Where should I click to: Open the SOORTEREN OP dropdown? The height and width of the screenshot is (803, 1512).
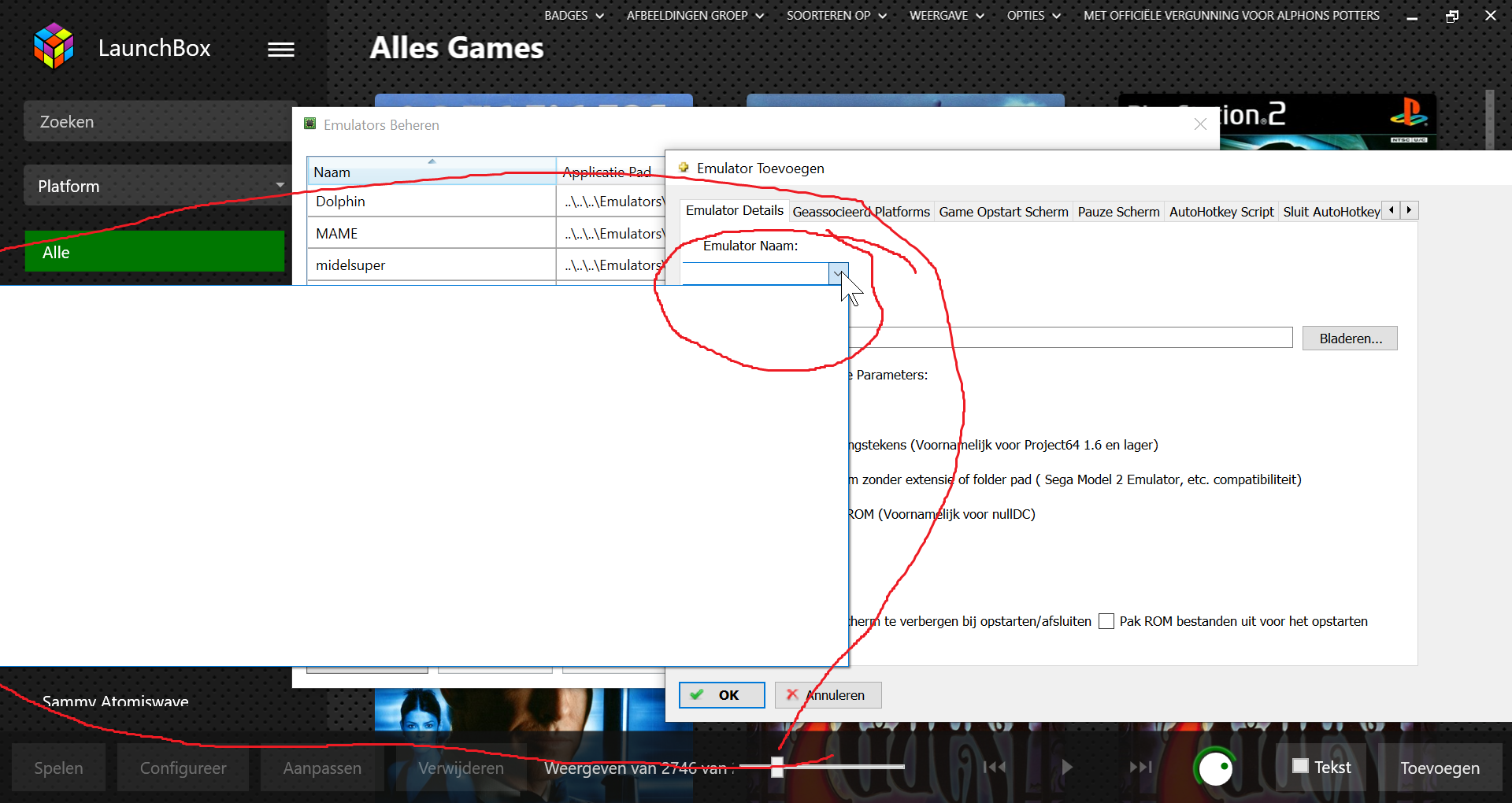coord(836,16)
